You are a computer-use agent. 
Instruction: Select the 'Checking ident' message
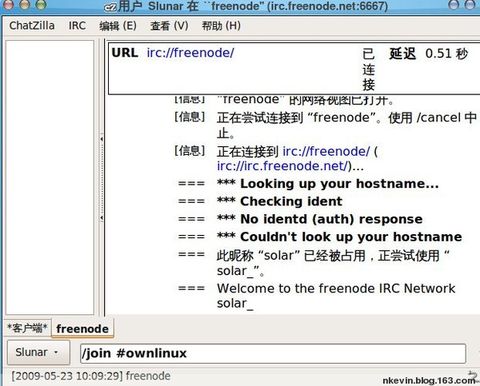pyautogui.click(x=280, y=201)
